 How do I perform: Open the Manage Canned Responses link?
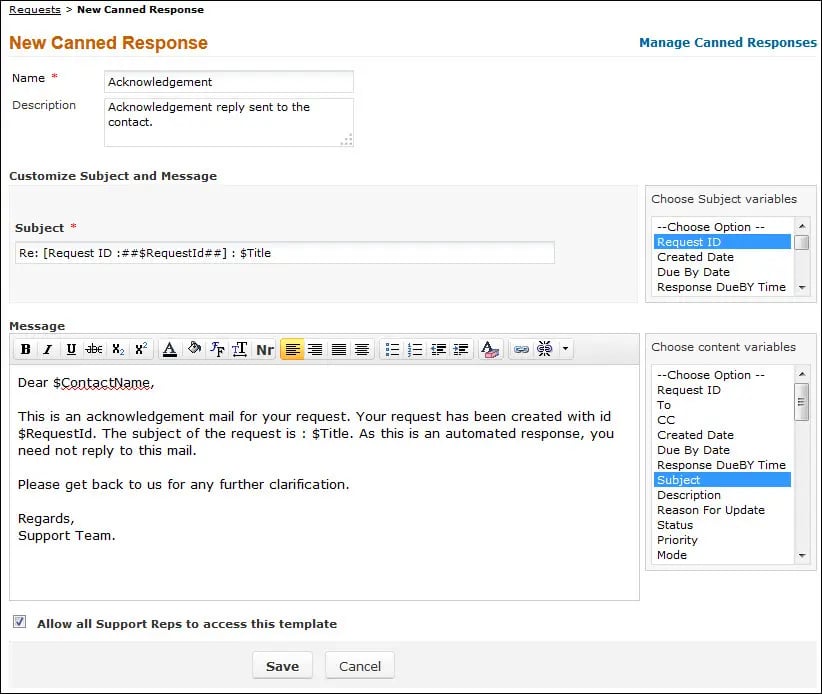(727, 43)
